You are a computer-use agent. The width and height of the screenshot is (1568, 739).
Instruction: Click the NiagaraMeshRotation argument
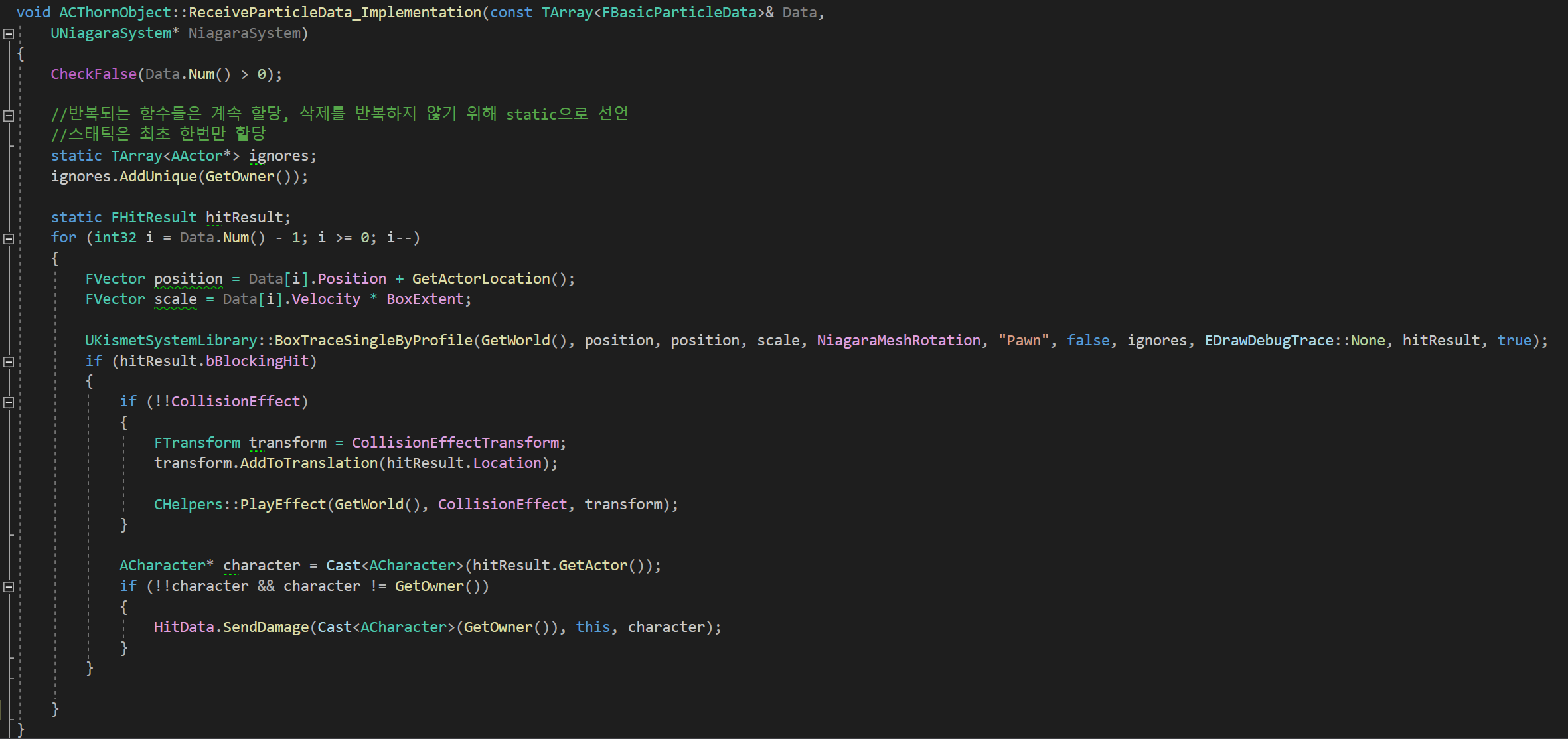tap(898, 341)
